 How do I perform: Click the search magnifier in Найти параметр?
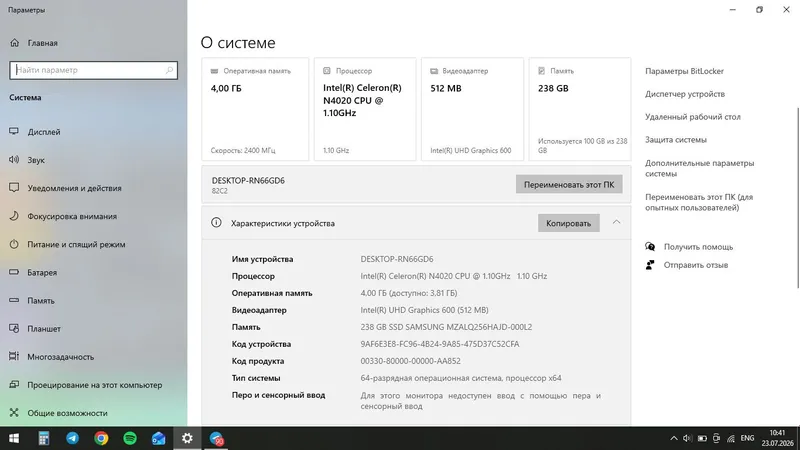pyautogui.click(x=169, y=70)
